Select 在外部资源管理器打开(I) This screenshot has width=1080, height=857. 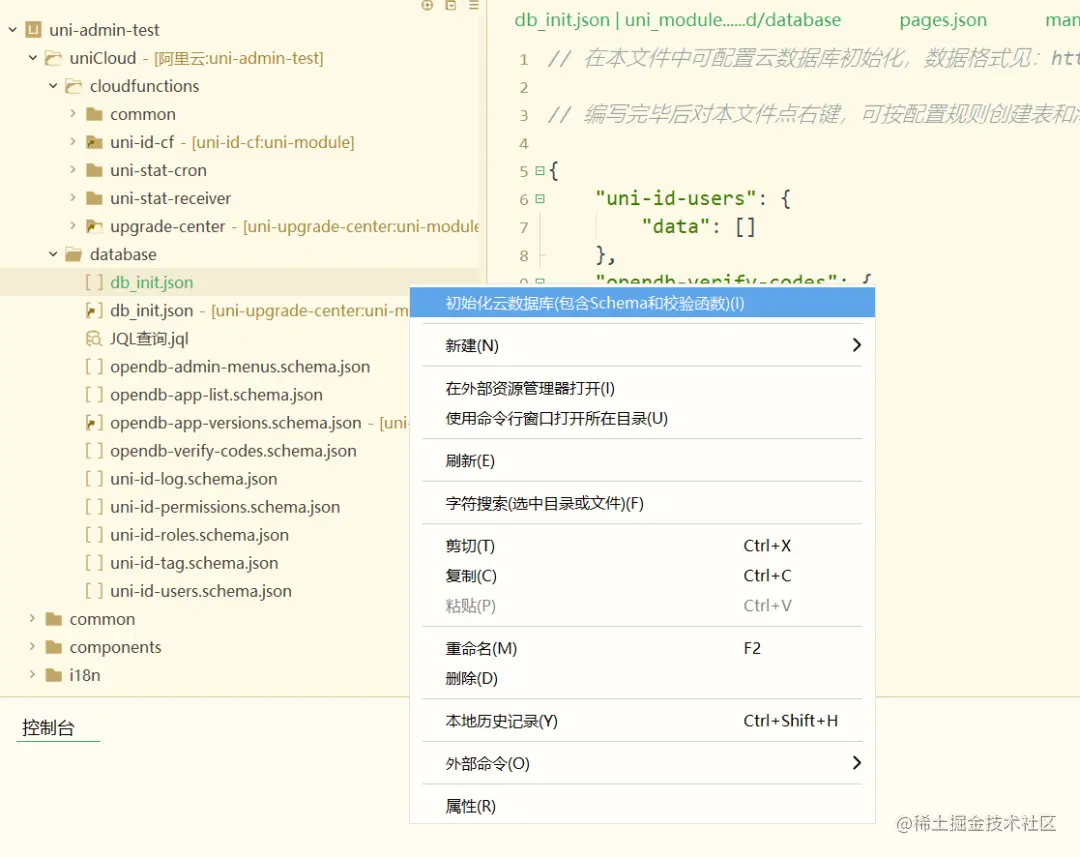pyautogui.click(x=642, y=389)
